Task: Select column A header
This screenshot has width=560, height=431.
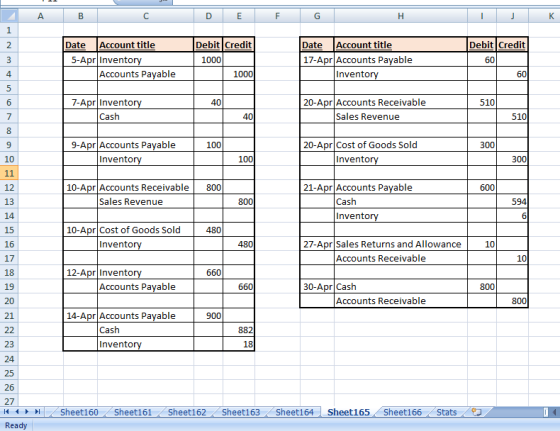Action: pos(41,16)
